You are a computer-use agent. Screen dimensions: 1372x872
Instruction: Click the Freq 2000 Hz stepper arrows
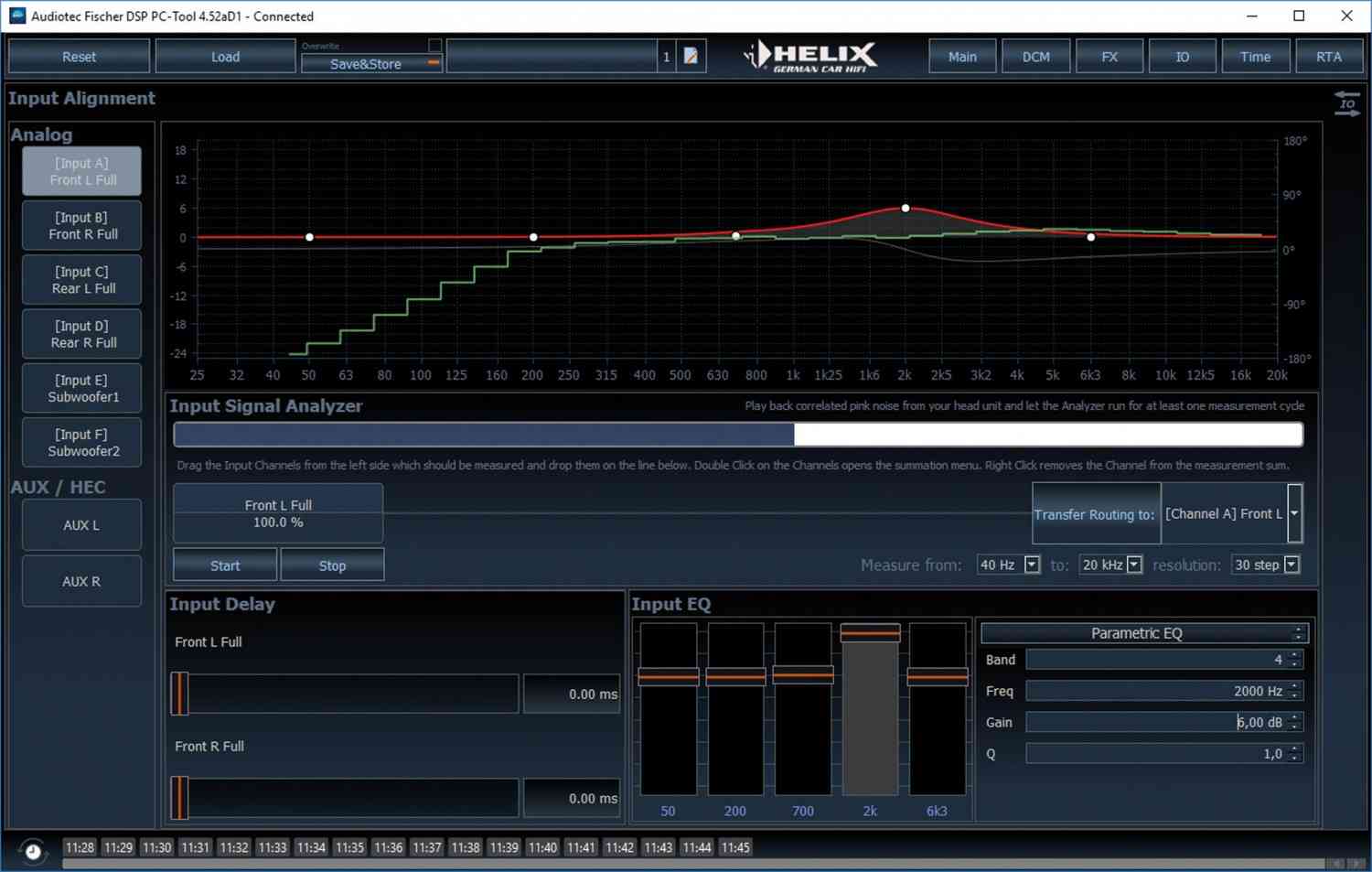[x=1294, y=691]
